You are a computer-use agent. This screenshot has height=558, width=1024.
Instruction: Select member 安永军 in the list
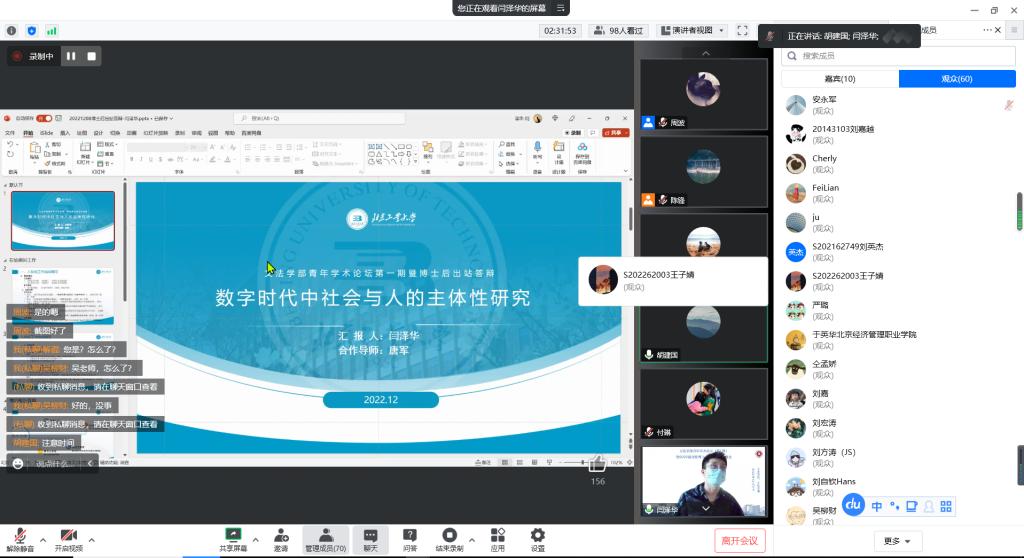click(x=898, y=105)
